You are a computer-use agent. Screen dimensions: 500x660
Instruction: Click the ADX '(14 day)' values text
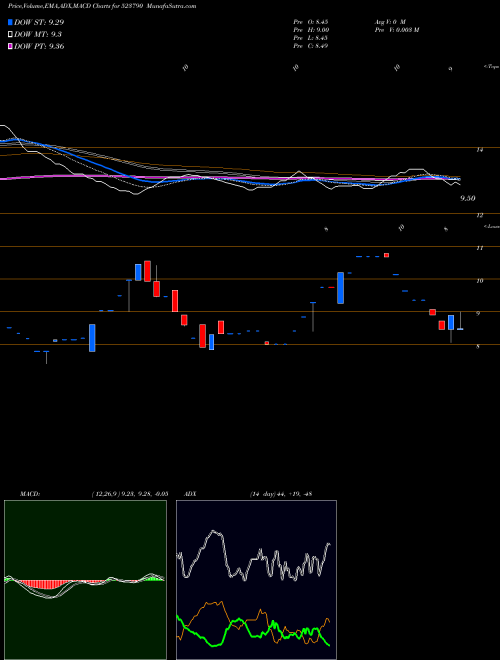281,494
